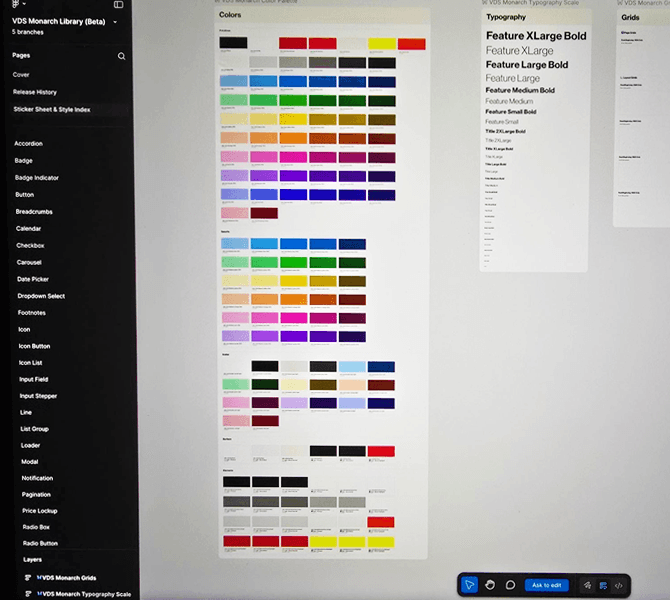Click the Colors frame heading

point(230,15)
